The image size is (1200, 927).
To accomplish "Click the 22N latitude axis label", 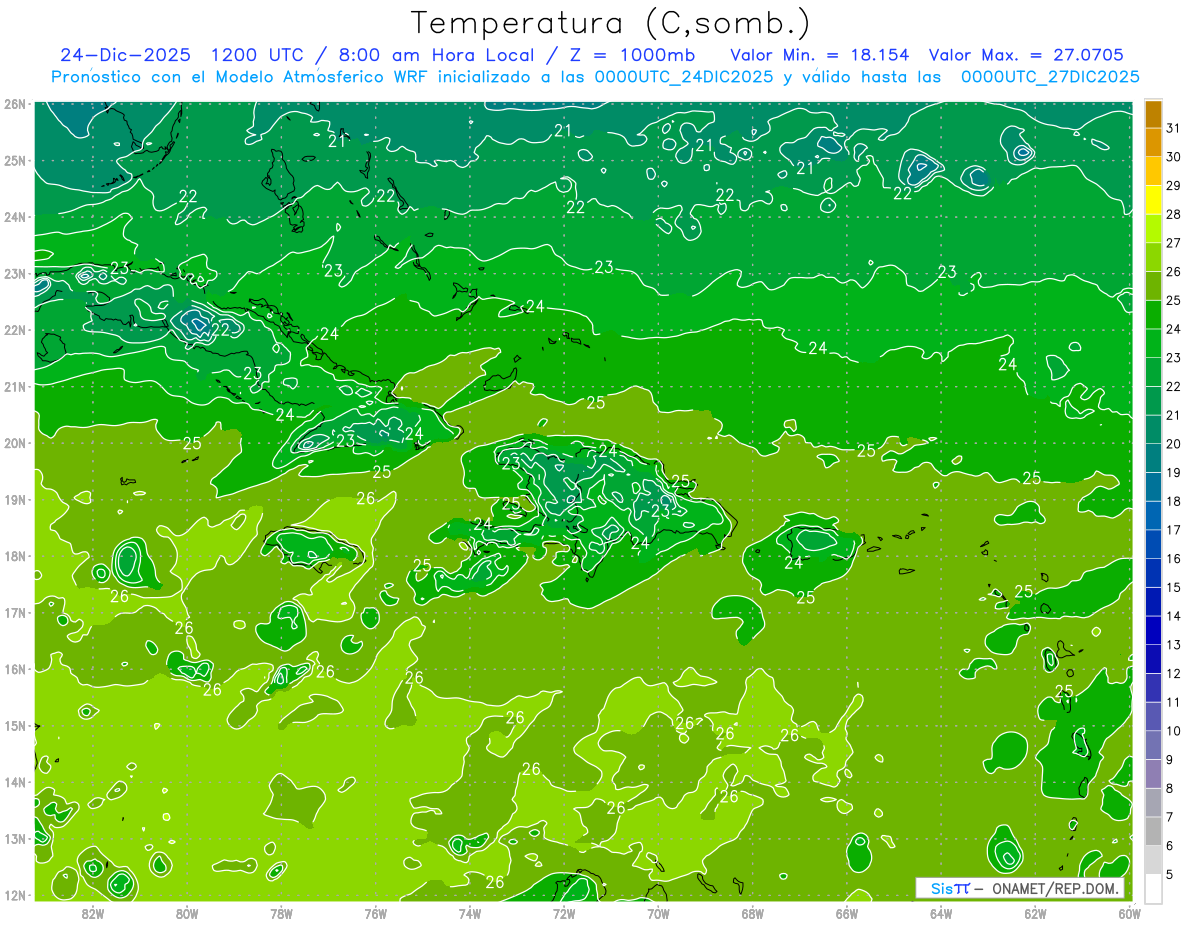I will point(15,330).
